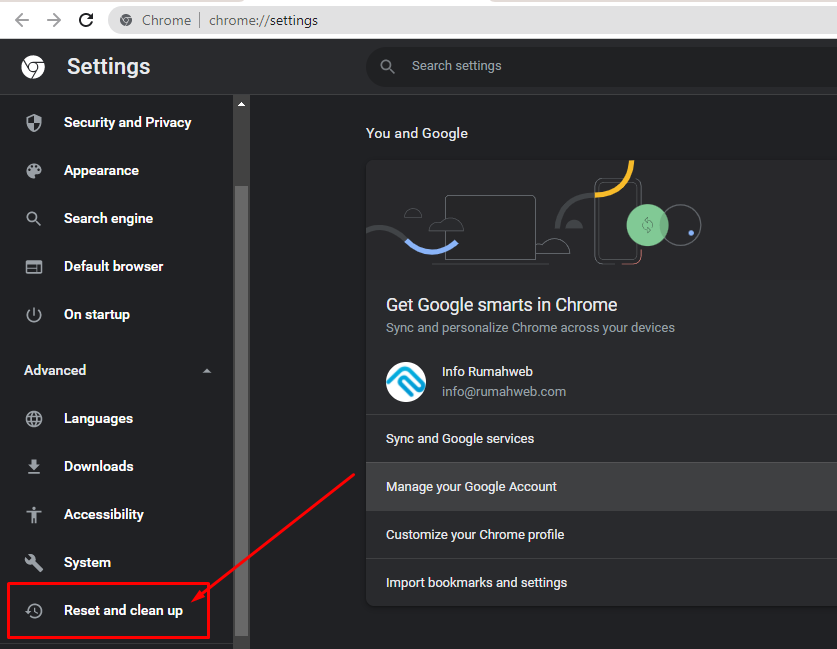Click the Languages globe icon

coord(34,419)
